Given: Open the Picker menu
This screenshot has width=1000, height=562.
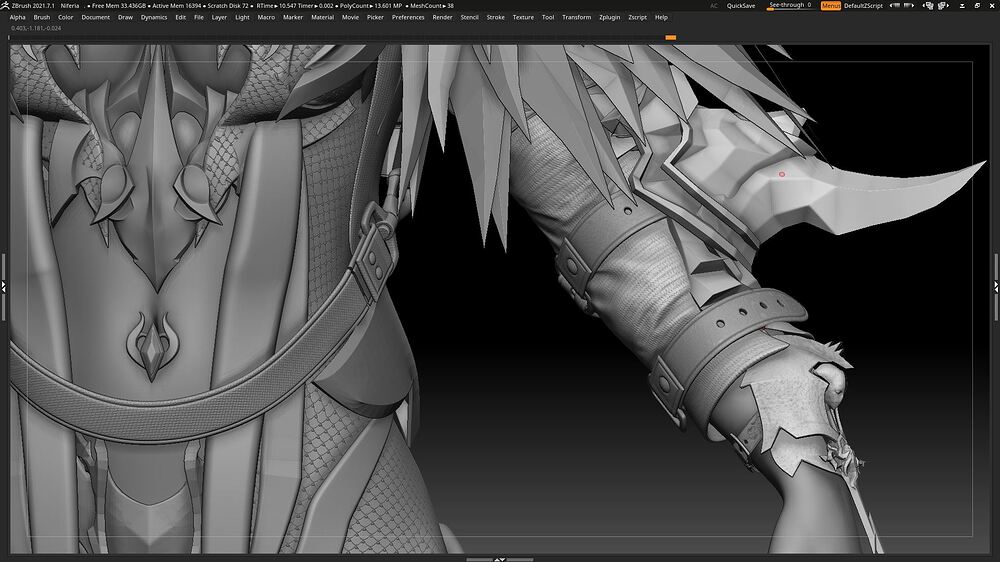Looking at the screenshot, I should pyautogui.click(x=375, y=17).
